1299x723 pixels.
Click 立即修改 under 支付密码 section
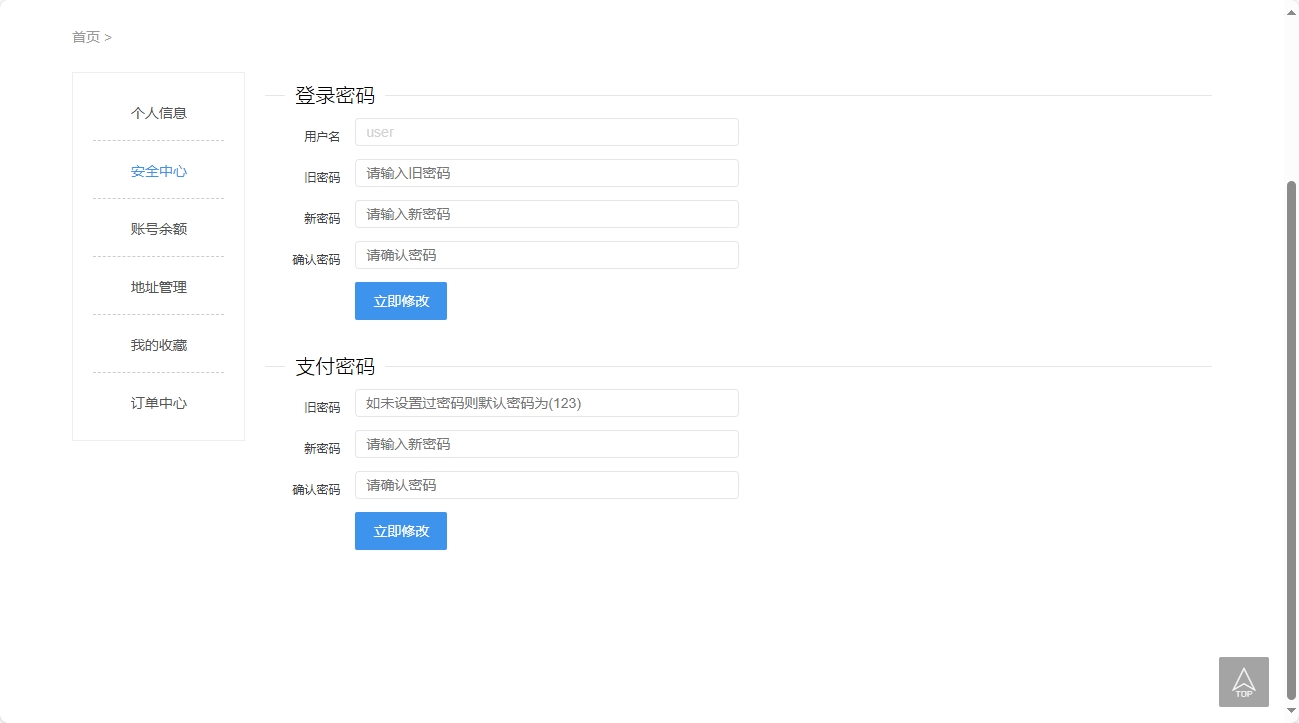pos(400,531)
